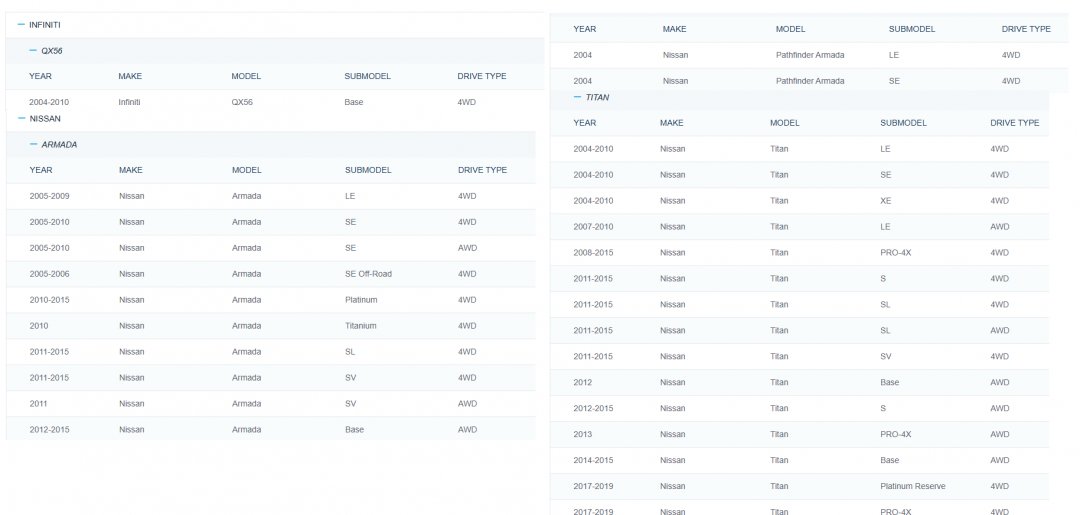The height and width of the screenshot is (515, 1080).
Task: Select the Armada SE Off-Road row
Action: pos(270,274)
